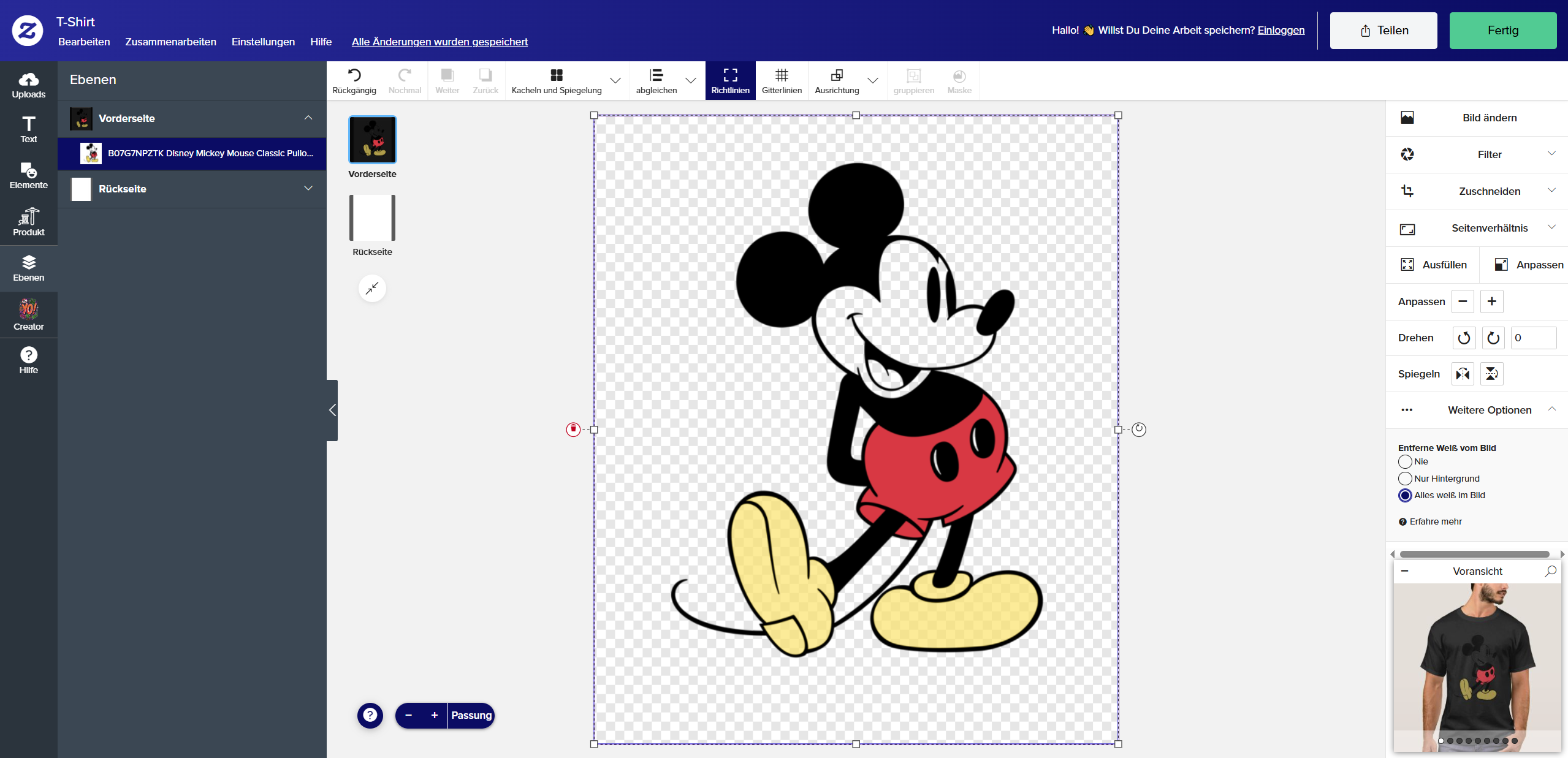Image resolution: width=1568 pixels, height=758 pixels.
Task: Open the magnifier in Voransicht
Action: click(x=1550, y=571)
